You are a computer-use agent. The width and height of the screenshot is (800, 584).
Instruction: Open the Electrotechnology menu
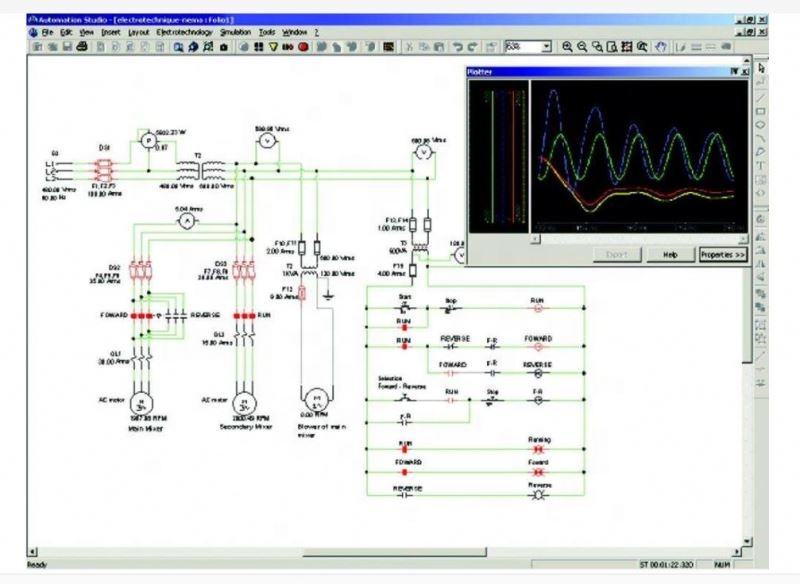click(x=184, y=32)
